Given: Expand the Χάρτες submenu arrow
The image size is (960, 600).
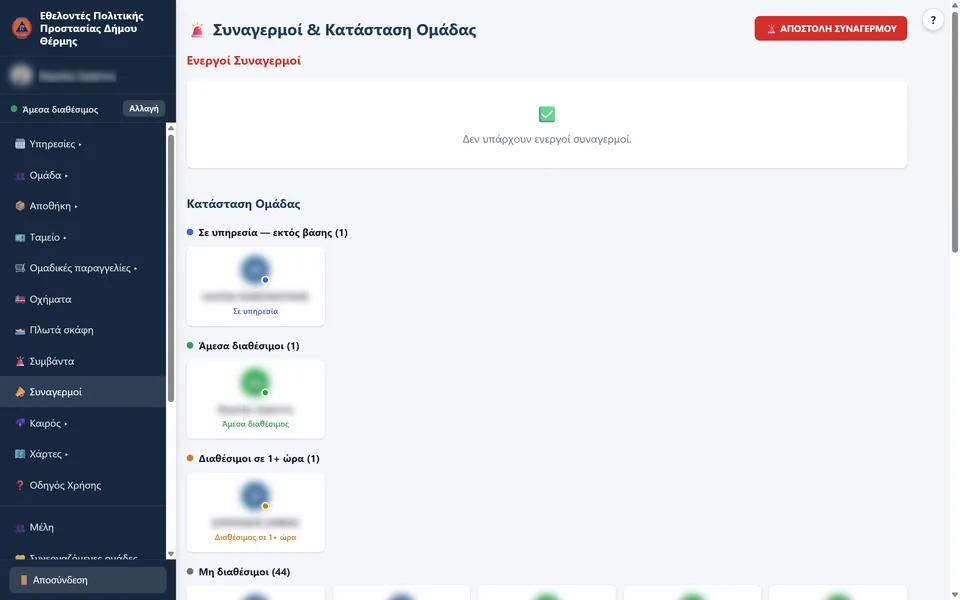Looking at the screenshot, I should coord(66,455).
